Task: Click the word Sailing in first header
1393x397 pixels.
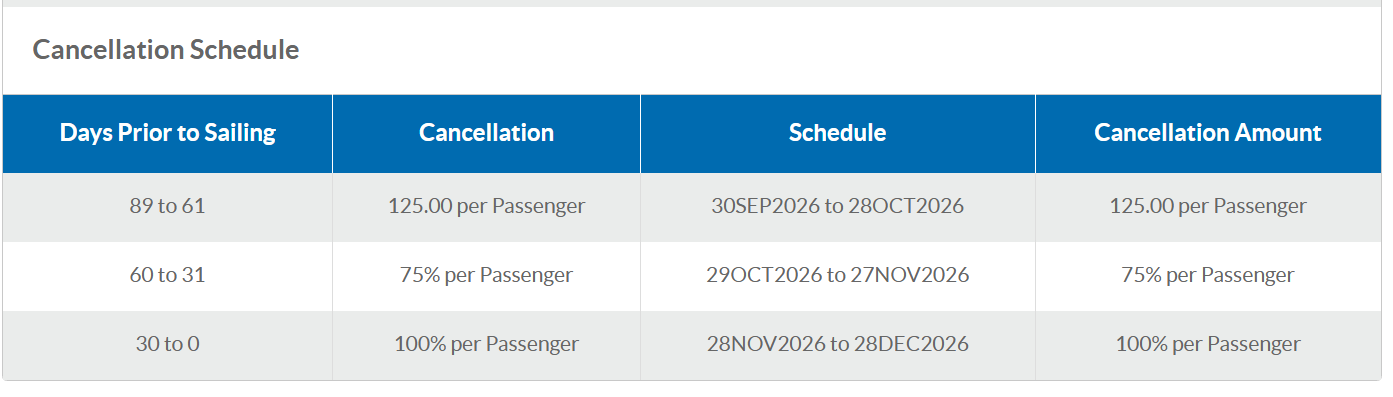Action: 240,133
